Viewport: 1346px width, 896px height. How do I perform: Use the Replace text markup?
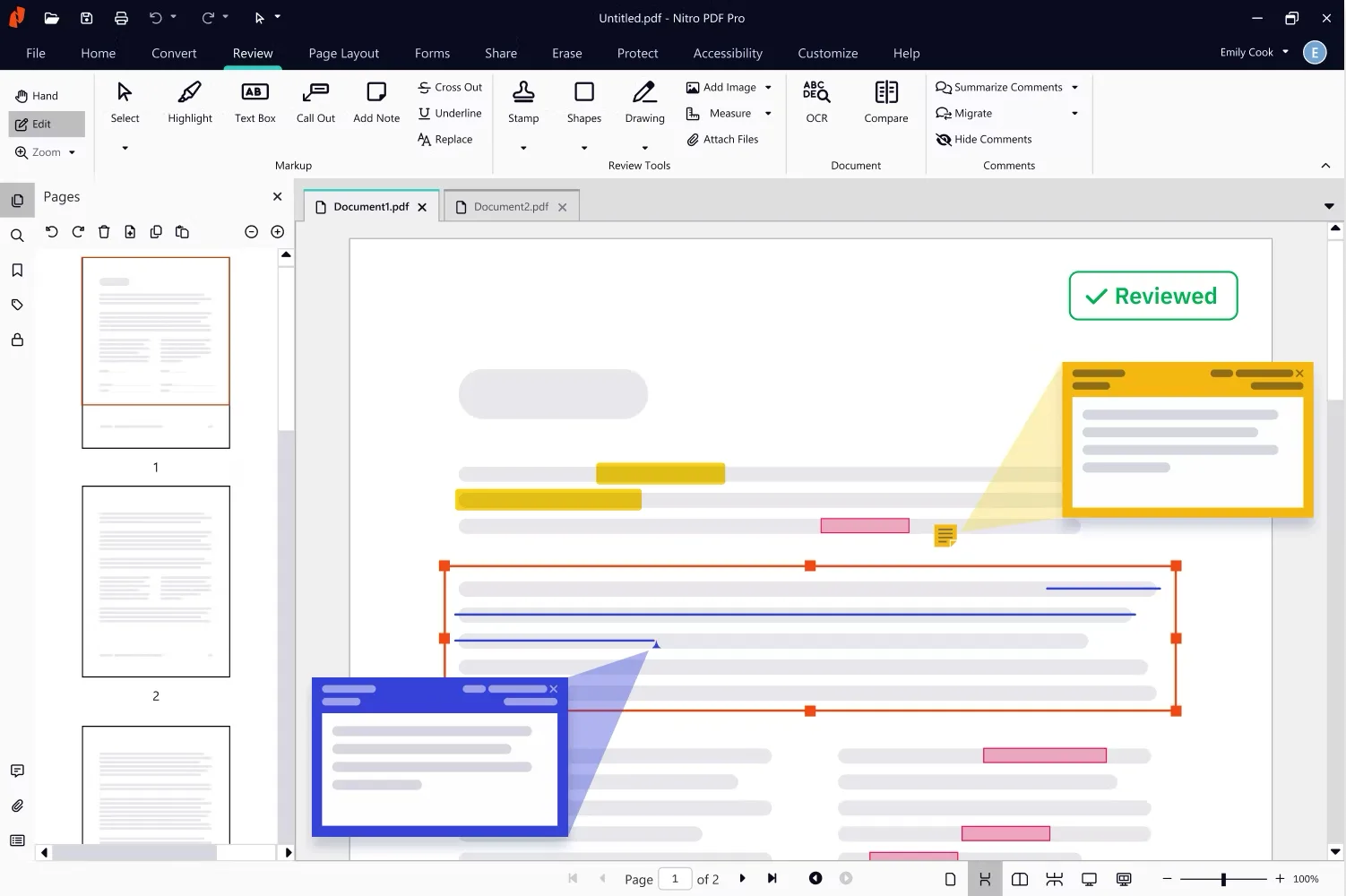445,139
